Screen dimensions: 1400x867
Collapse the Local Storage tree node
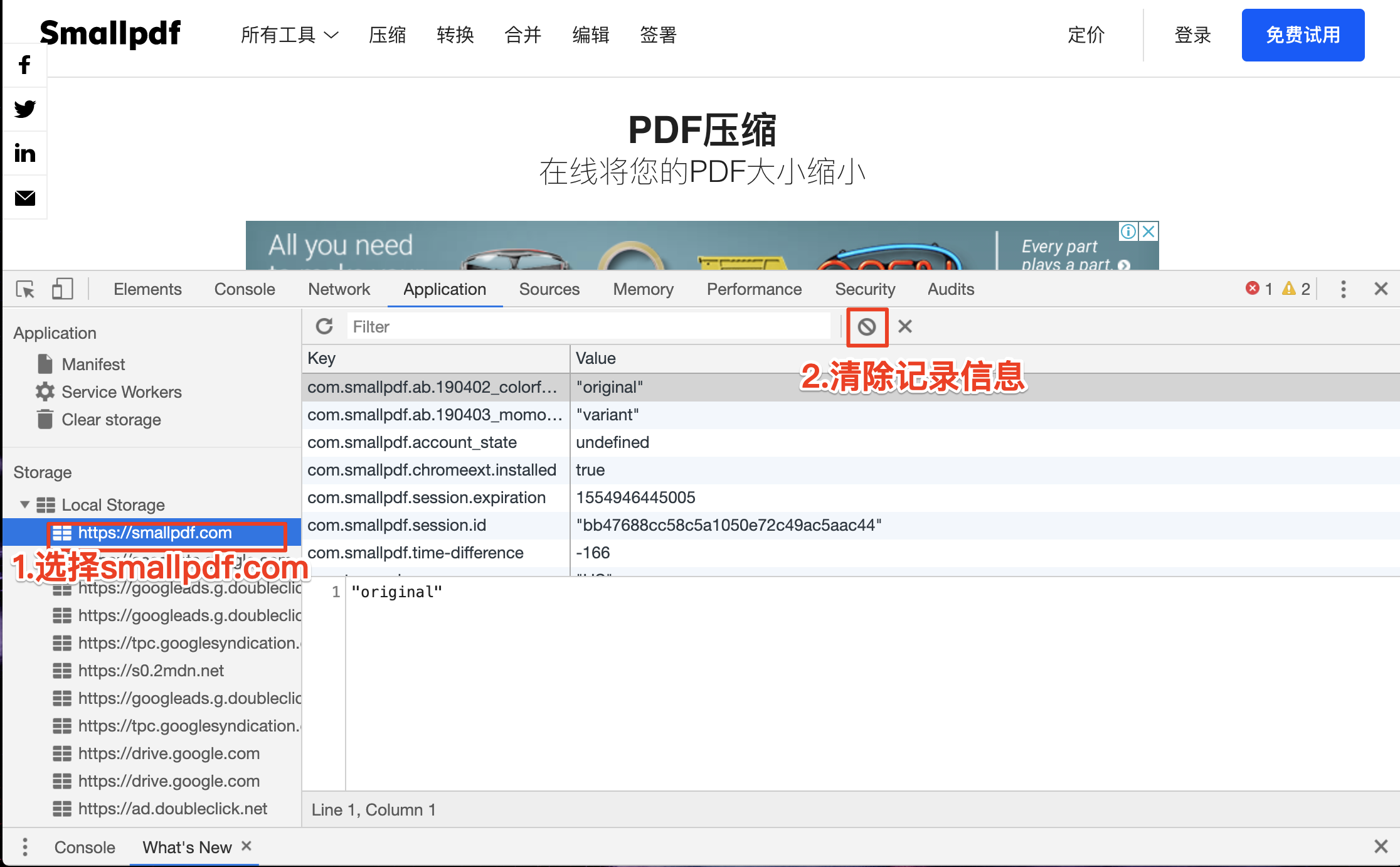25,504
